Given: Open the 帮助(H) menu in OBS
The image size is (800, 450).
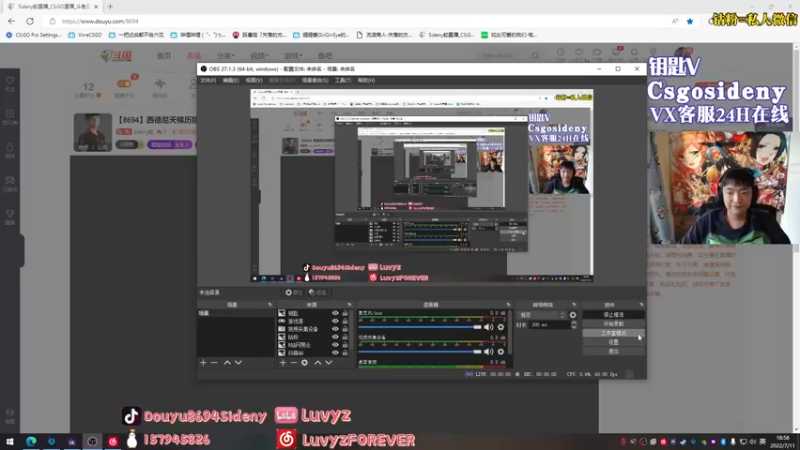Looking at the screenshot, I should (x=366, y=81).
